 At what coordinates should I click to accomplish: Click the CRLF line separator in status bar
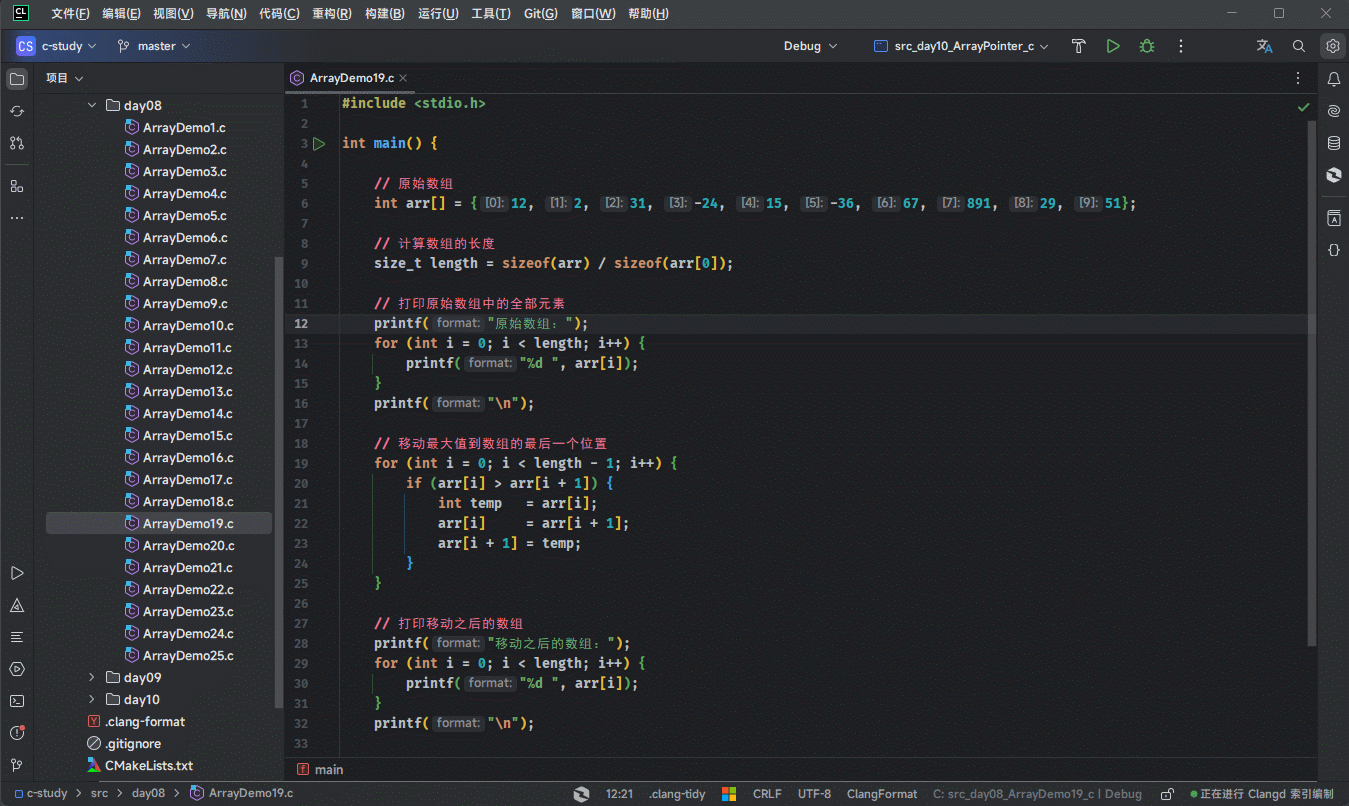767,794
